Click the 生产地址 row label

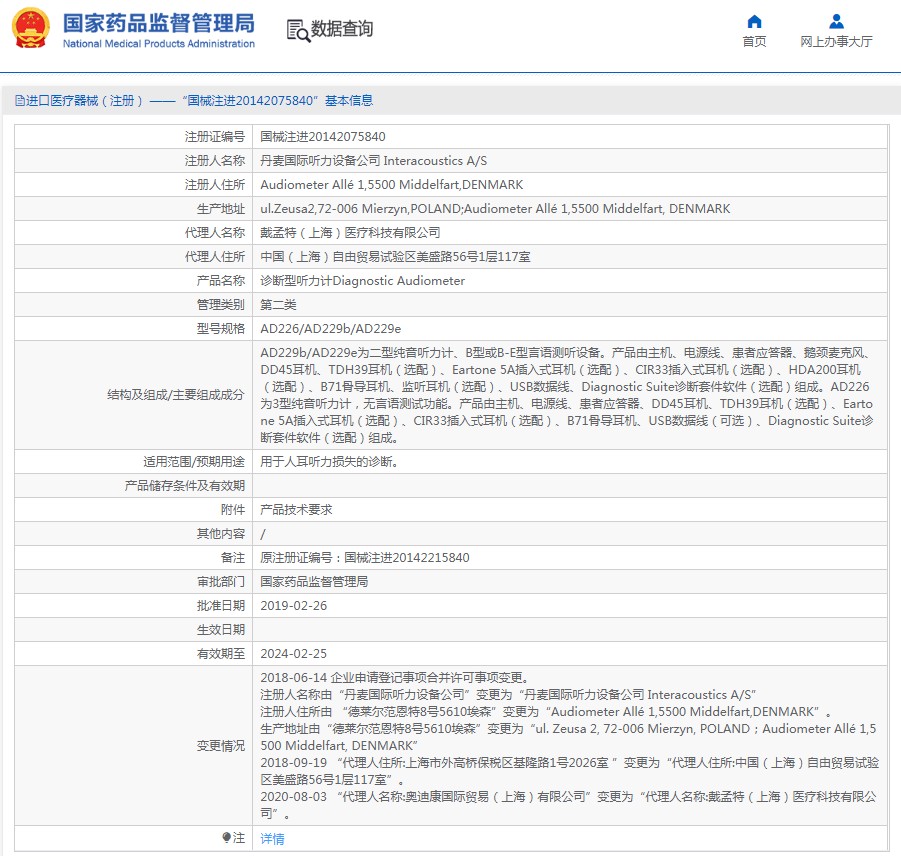[221, 209]
